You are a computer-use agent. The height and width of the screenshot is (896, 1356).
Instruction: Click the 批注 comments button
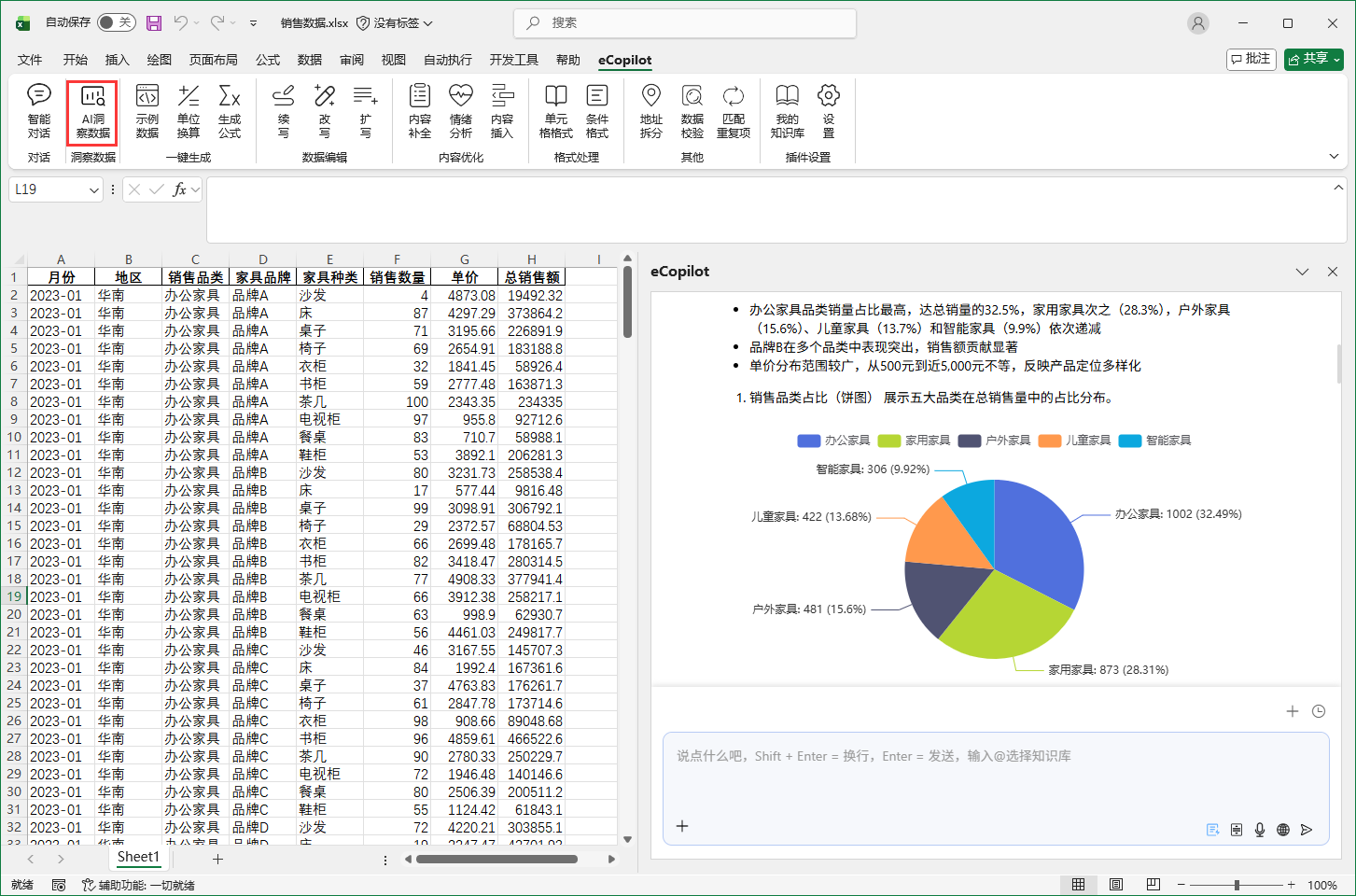coord(1251,59)
